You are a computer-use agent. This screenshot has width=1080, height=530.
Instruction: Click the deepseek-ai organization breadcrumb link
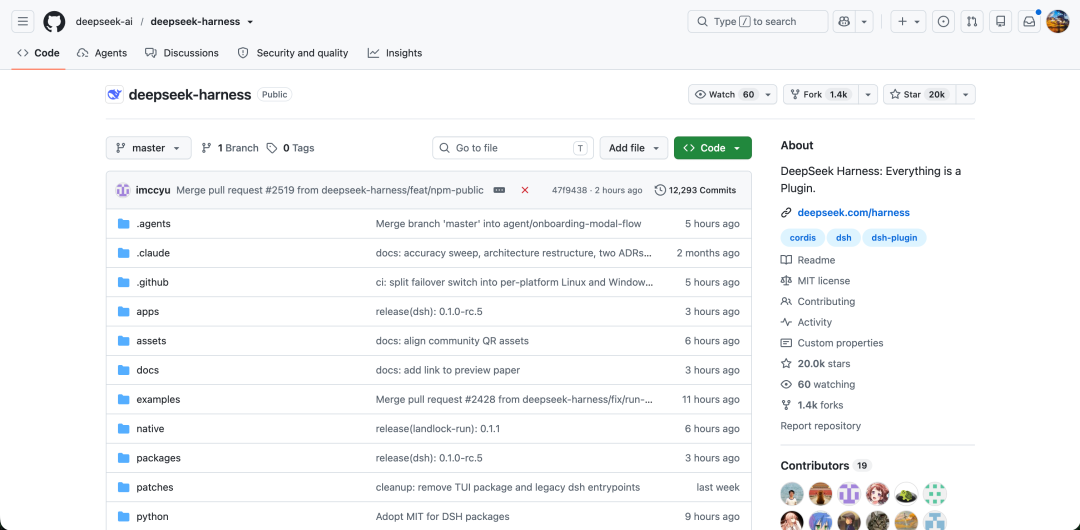(x=105, y=21)
